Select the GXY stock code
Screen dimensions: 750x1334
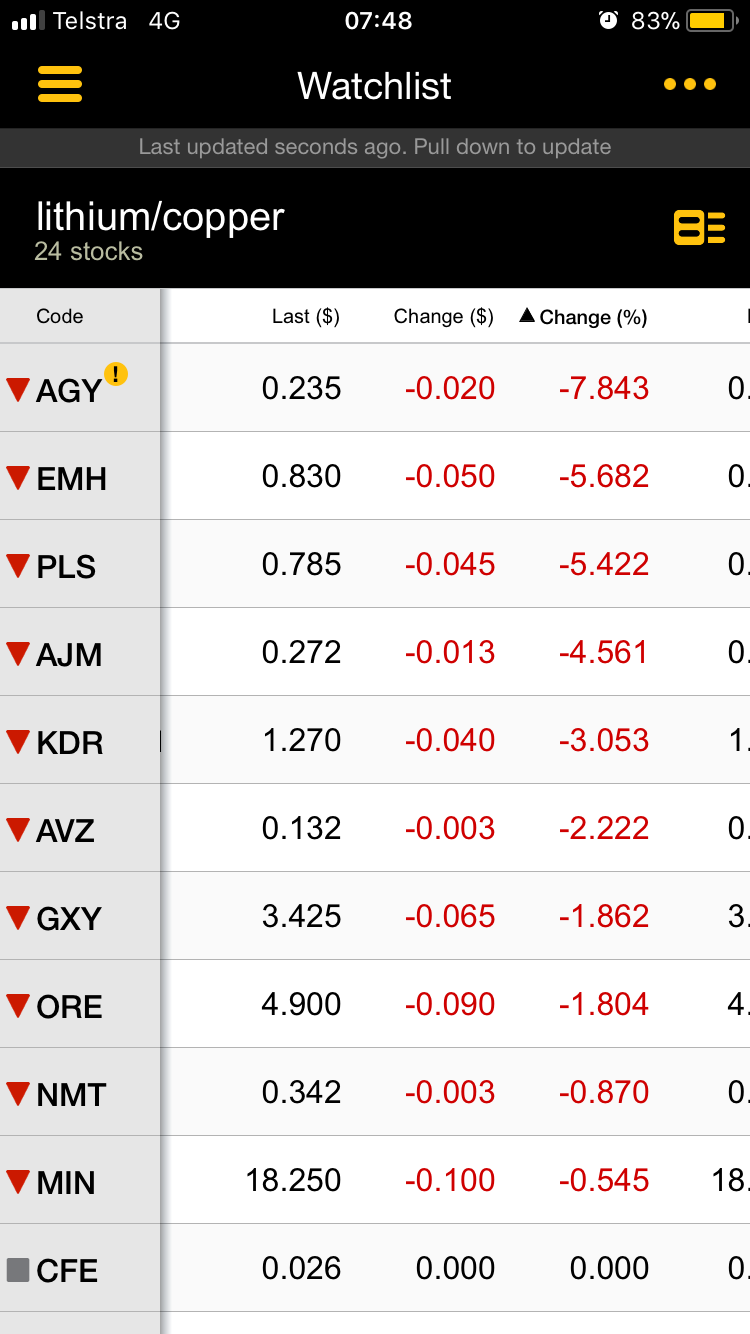click(69, 919)
